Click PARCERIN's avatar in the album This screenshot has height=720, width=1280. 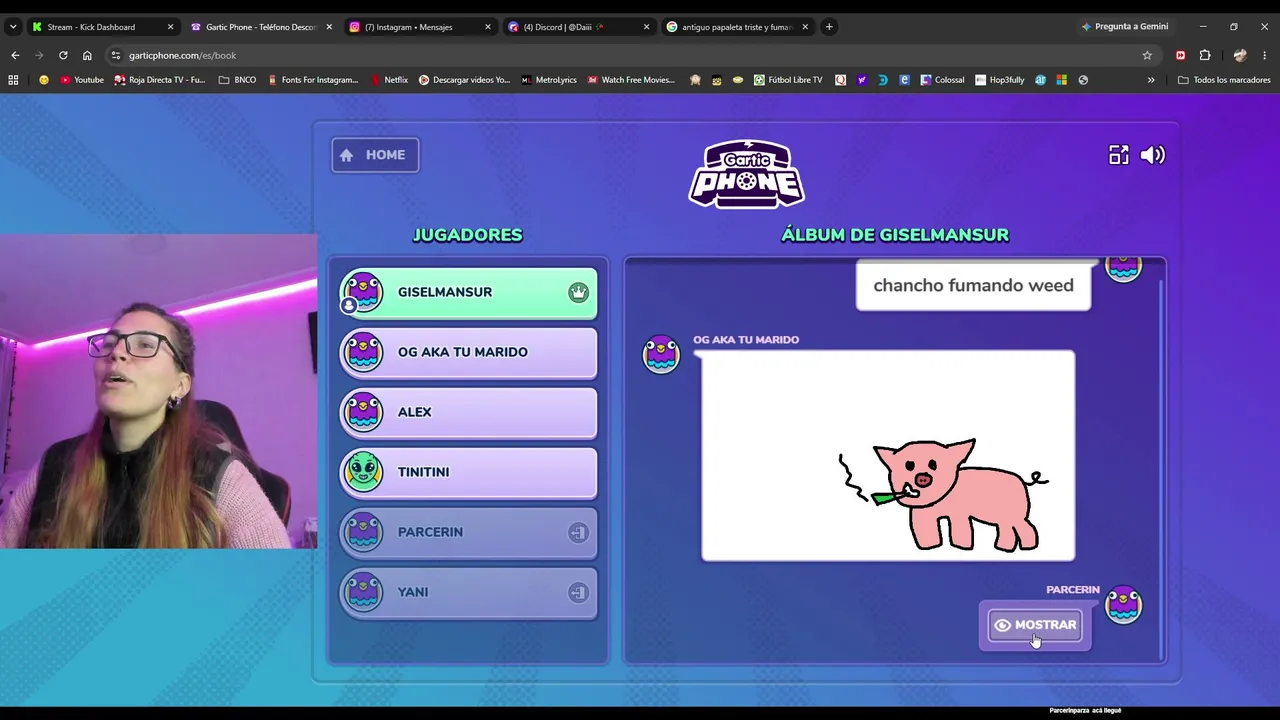pos(1123,605)
